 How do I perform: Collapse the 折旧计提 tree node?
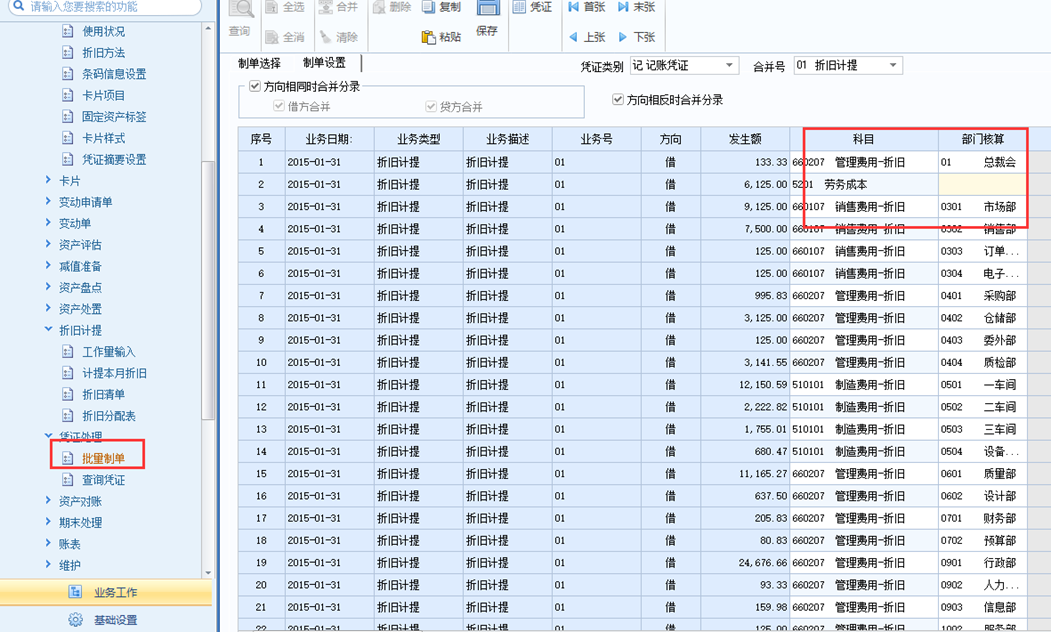[x=49, y=330]
